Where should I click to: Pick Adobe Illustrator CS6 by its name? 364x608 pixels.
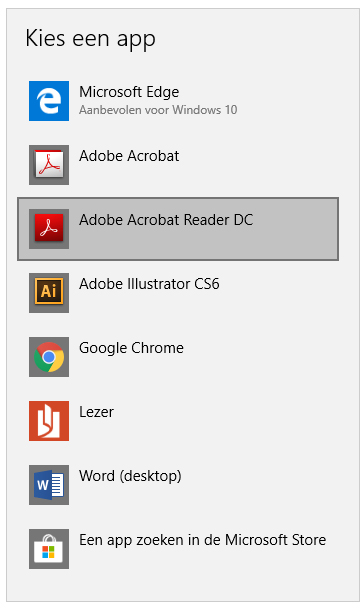149,284
